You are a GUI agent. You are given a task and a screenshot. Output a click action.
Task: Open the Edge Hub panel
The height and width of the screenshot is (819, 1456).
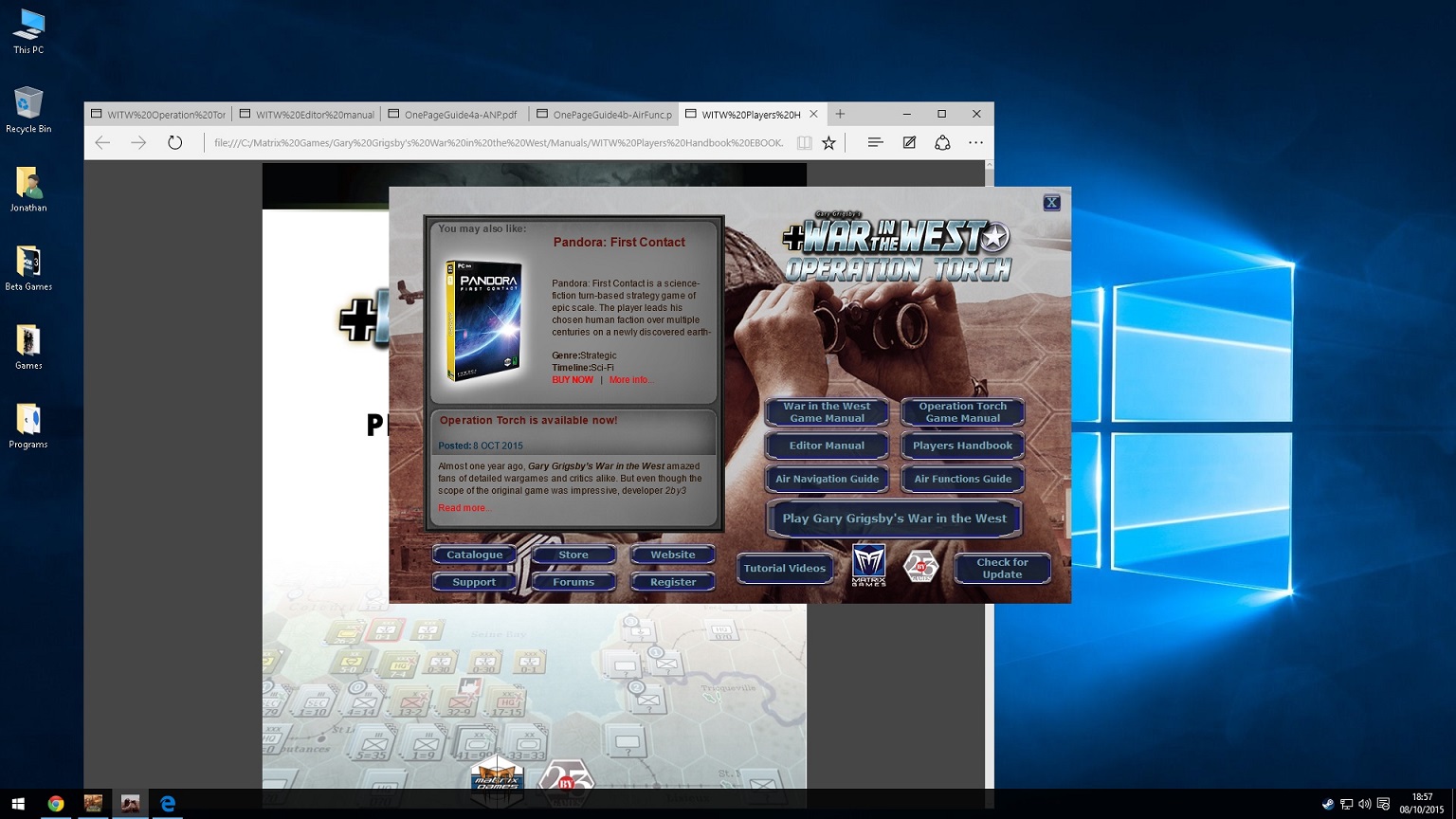(875, 143)
